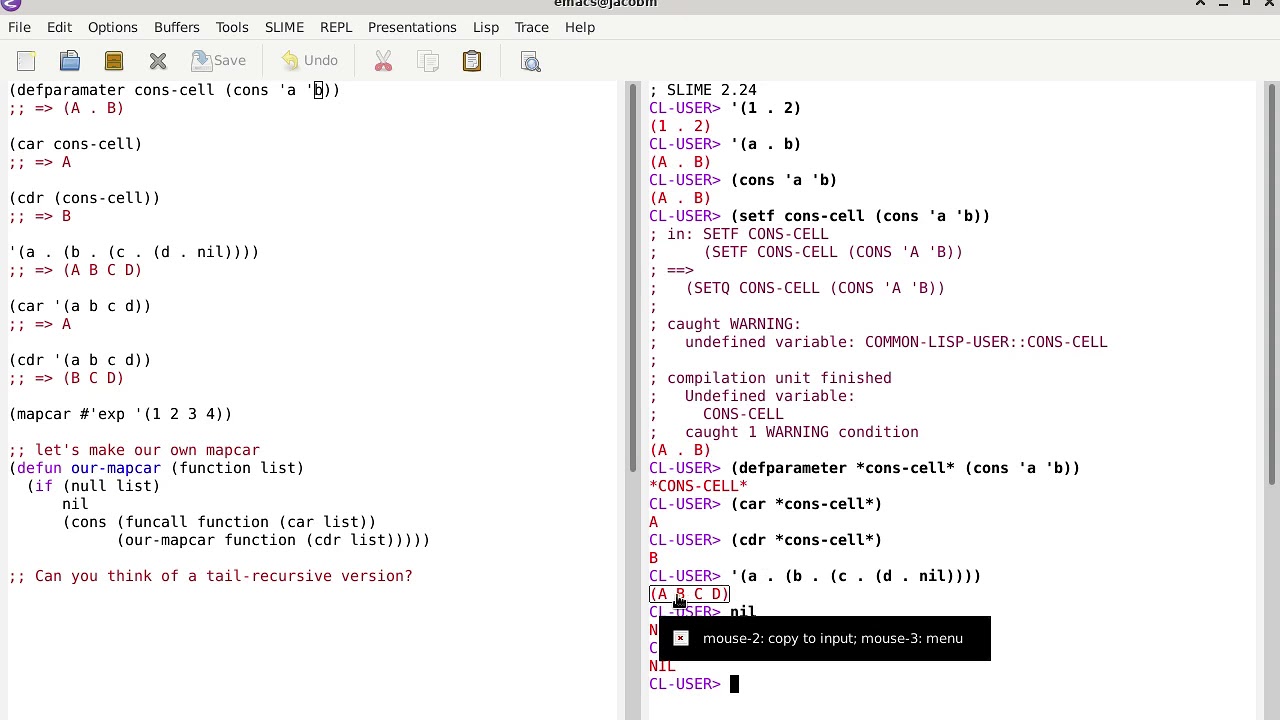
Task: Click the (cdr '(a b c d)) expression
Action: tap(80, 360)
